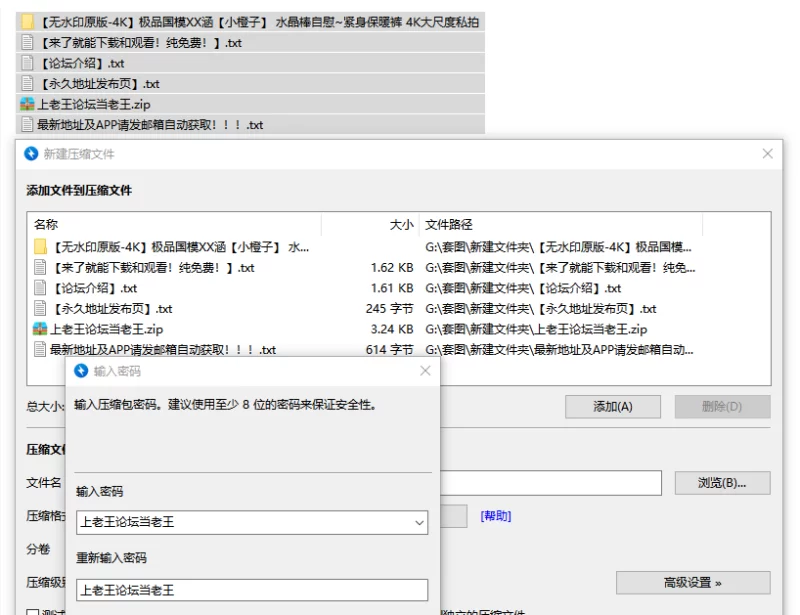Click the 名称 column header
Image resolution: width=800 pixels, height=615 pixels.
point(46,225)
